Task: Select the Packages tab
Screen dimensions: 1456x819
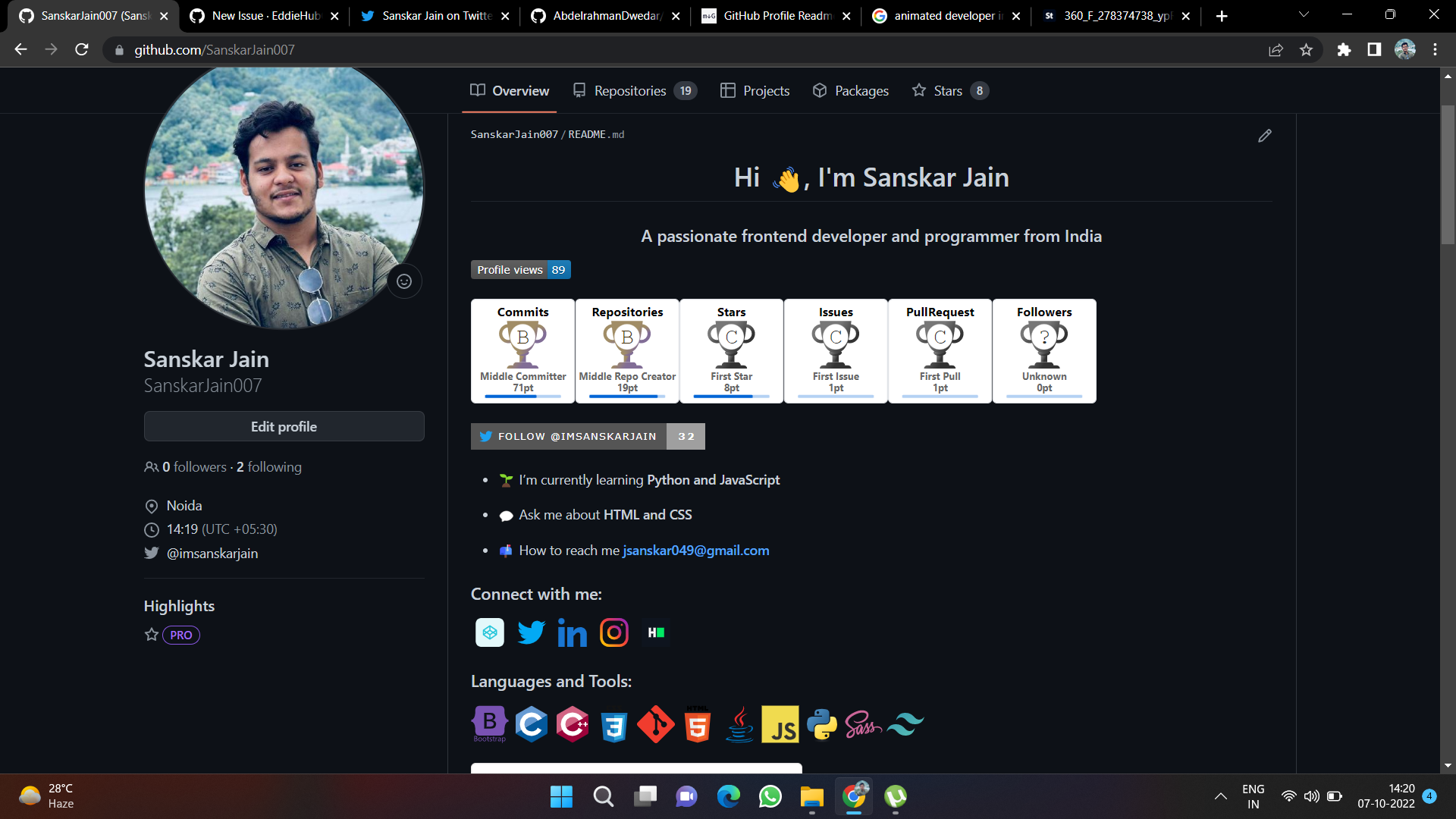Action: click(x=861, y=90)
